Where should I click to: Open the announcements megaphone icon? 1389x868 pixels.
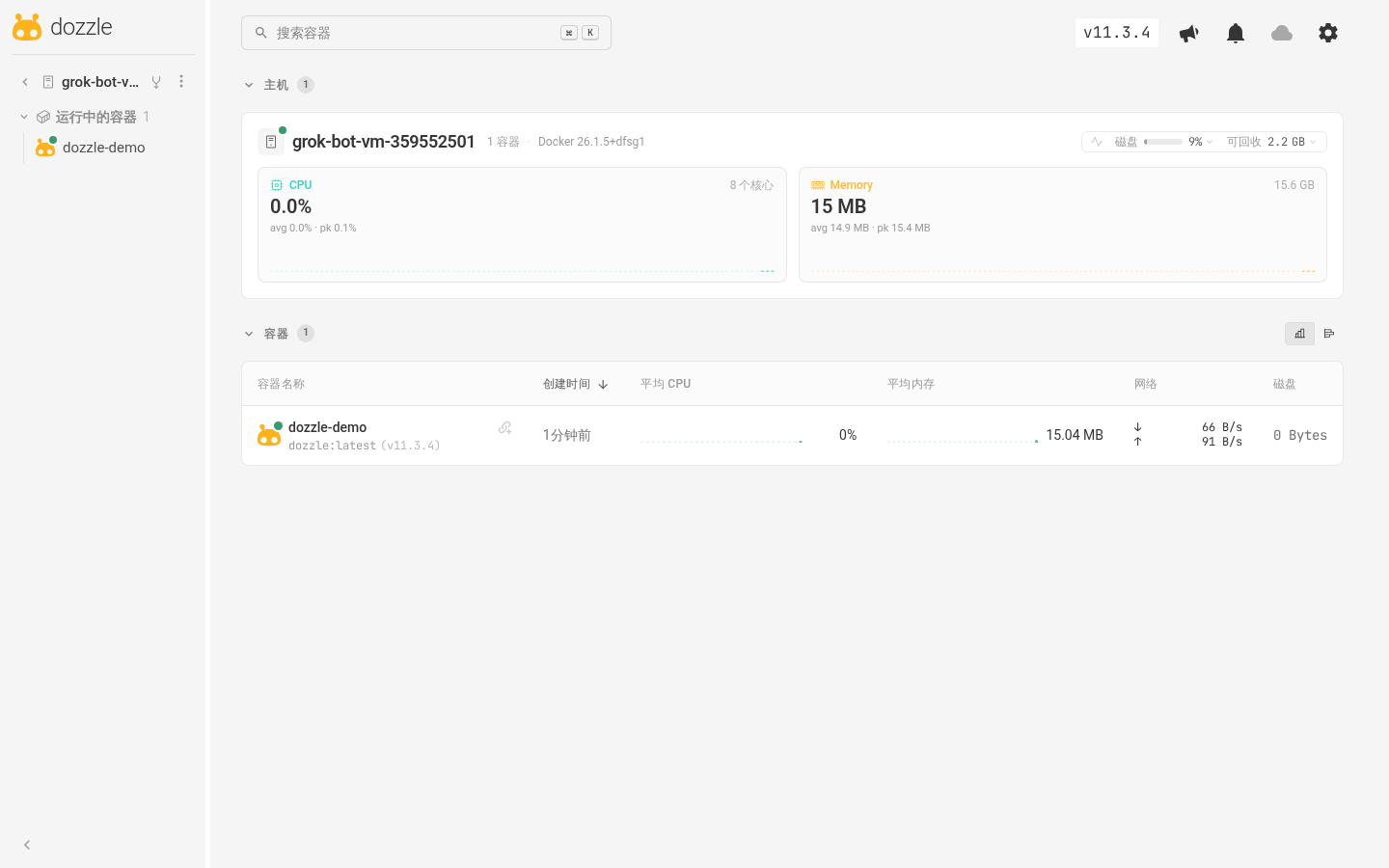coord(1189,33)
